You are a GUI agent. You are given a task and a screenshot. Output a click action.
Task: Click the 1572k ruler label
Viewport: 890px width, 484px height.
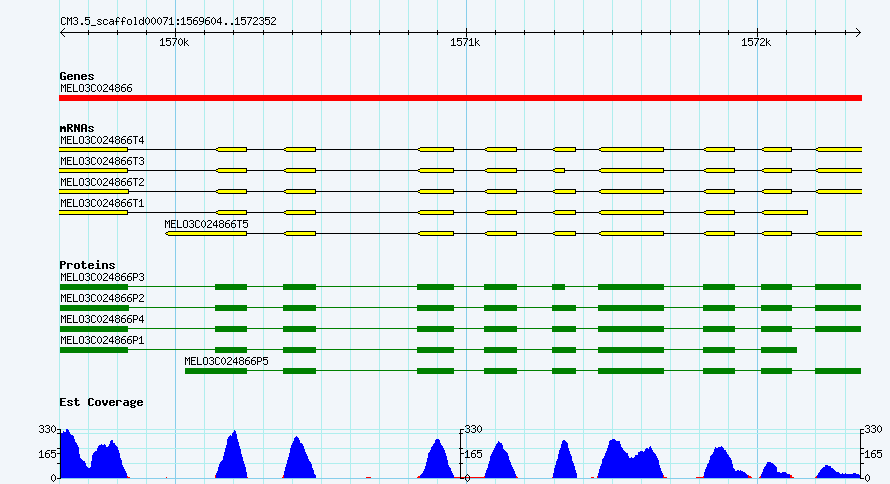pos(756,43)
